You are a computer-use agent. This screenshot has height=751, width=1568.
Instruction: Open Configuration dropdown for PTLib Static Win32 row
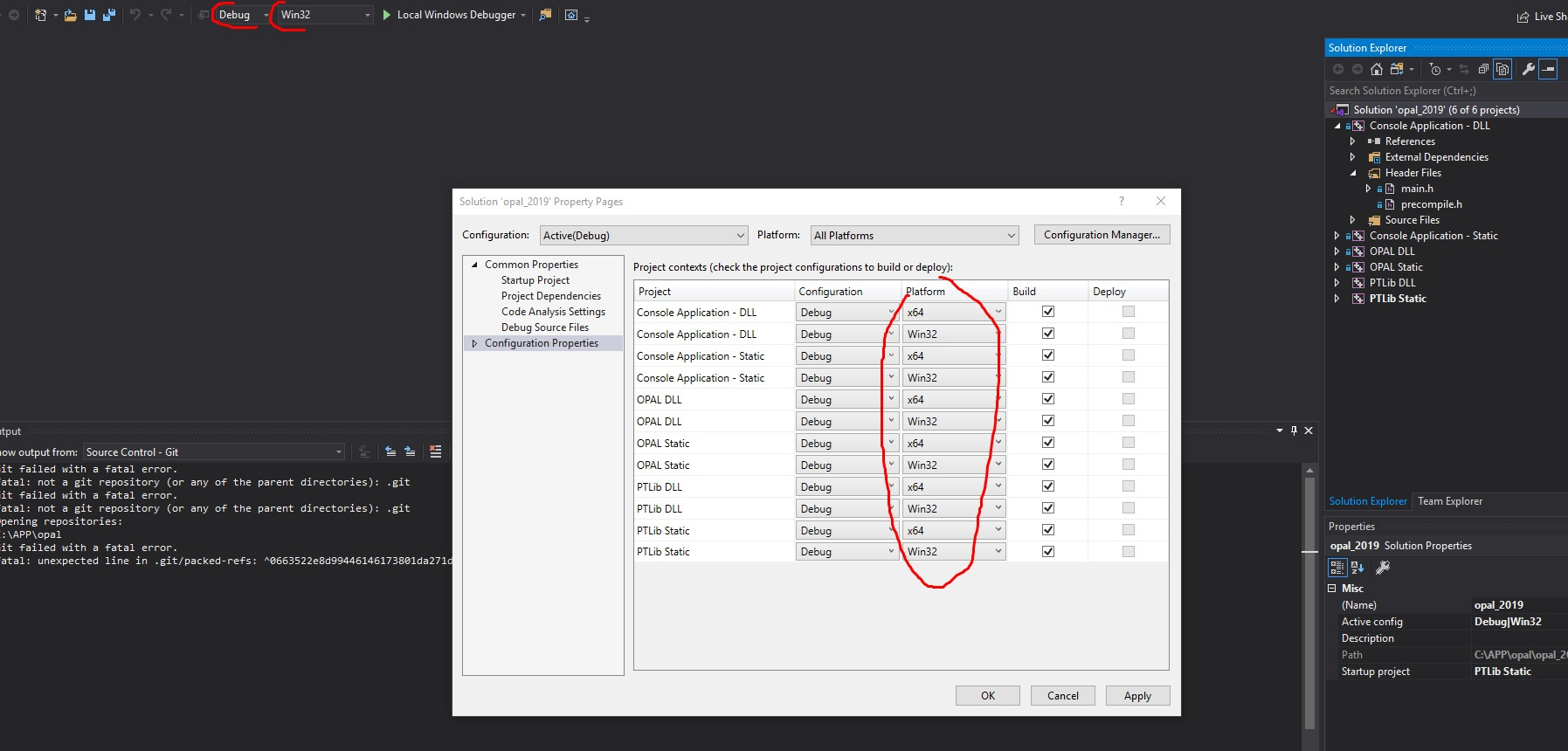(x=847, y=551)
